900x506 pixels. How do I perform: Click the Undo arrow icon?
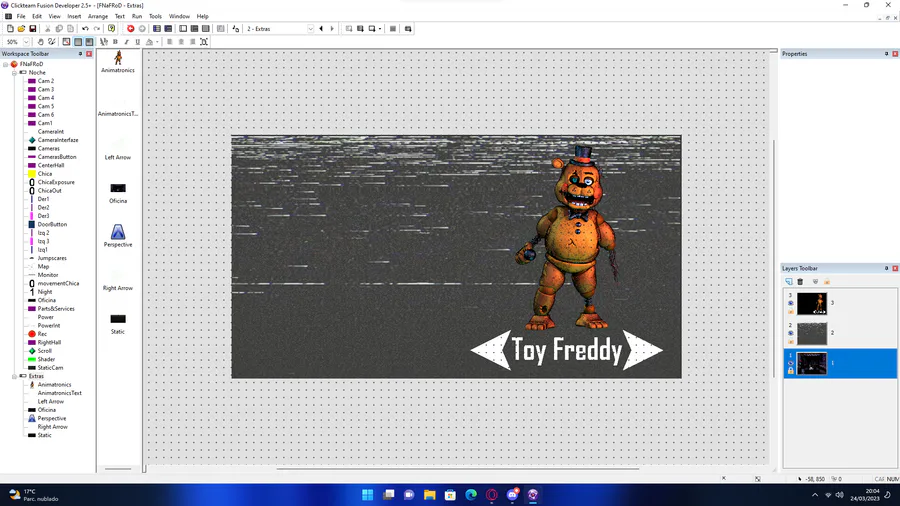coord(85,29)
